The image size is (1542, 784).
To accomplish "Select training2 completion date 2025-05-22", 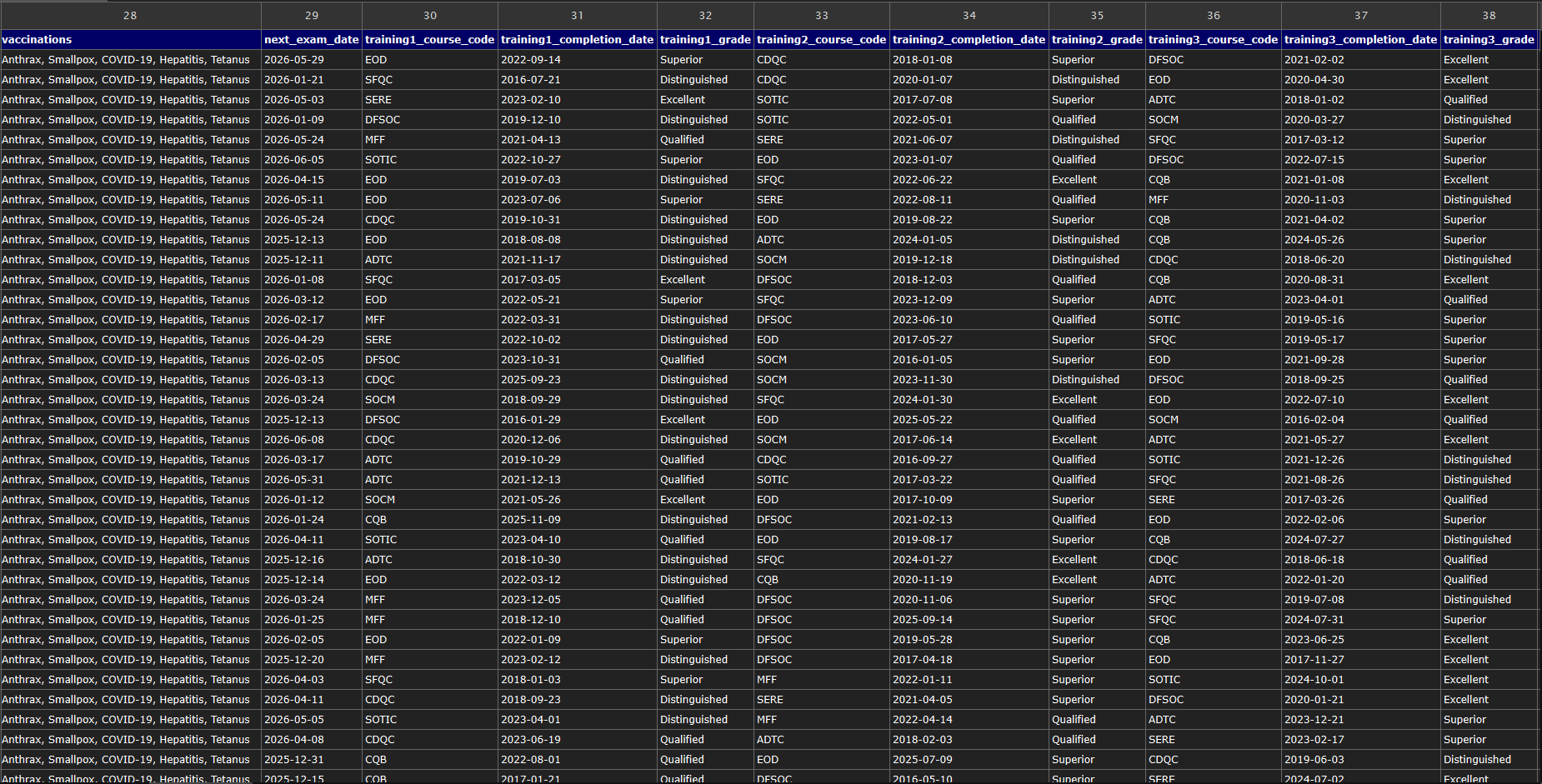I will click(x=923, y=420).
